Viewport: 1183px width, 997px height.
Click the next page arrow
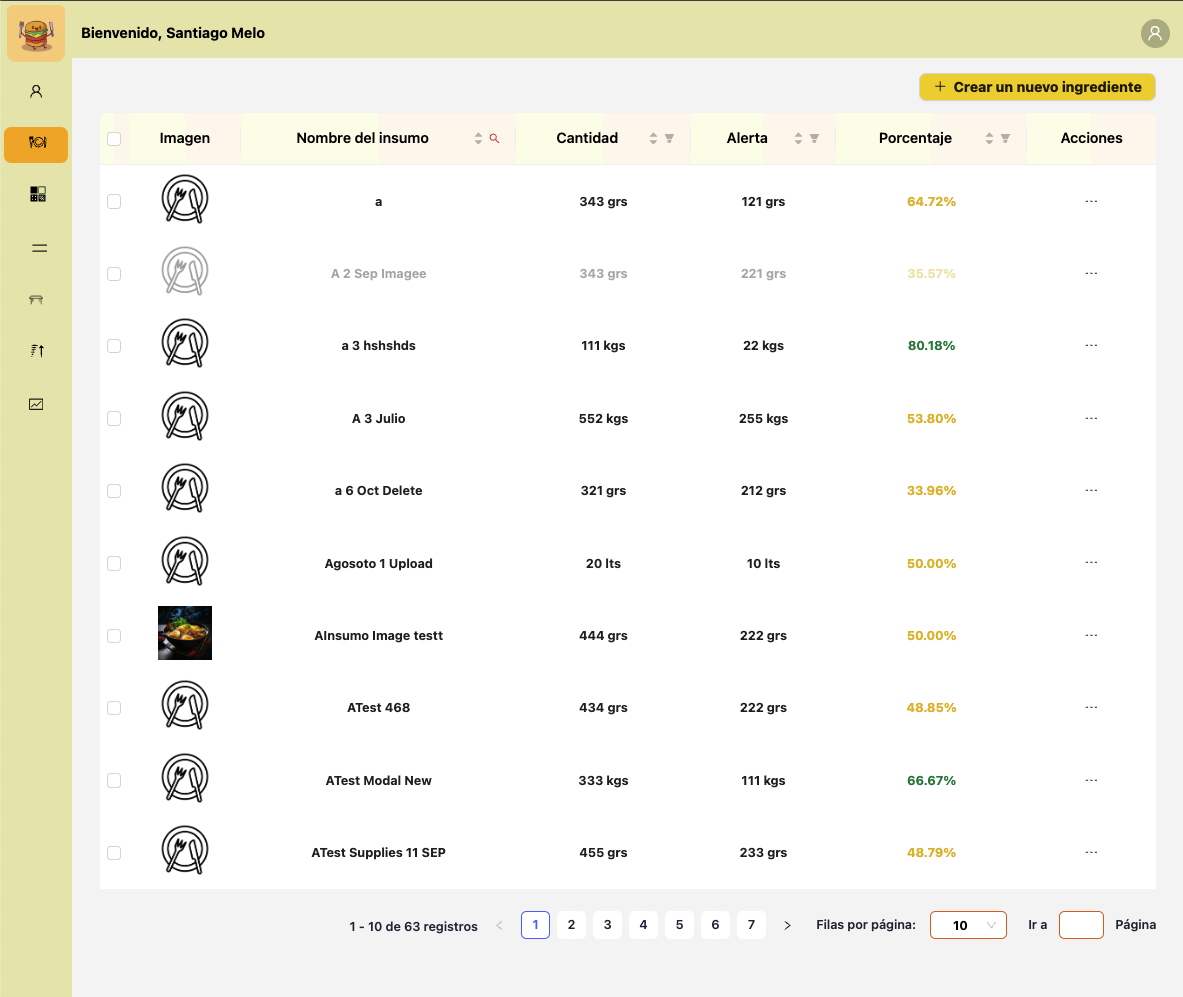click(787, 926)
